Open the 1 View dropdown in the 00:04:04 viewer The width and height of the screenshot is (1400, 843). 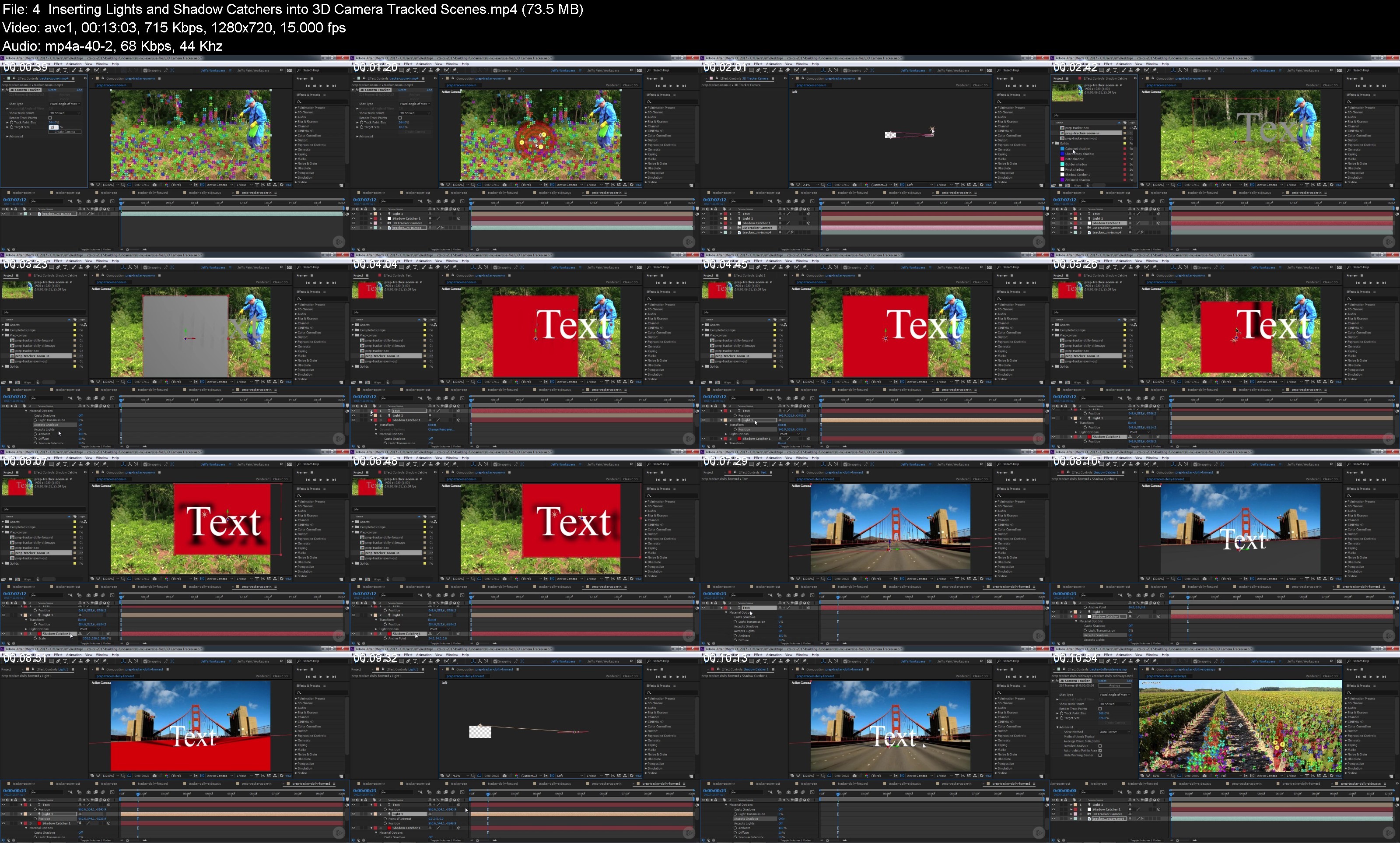595,382
